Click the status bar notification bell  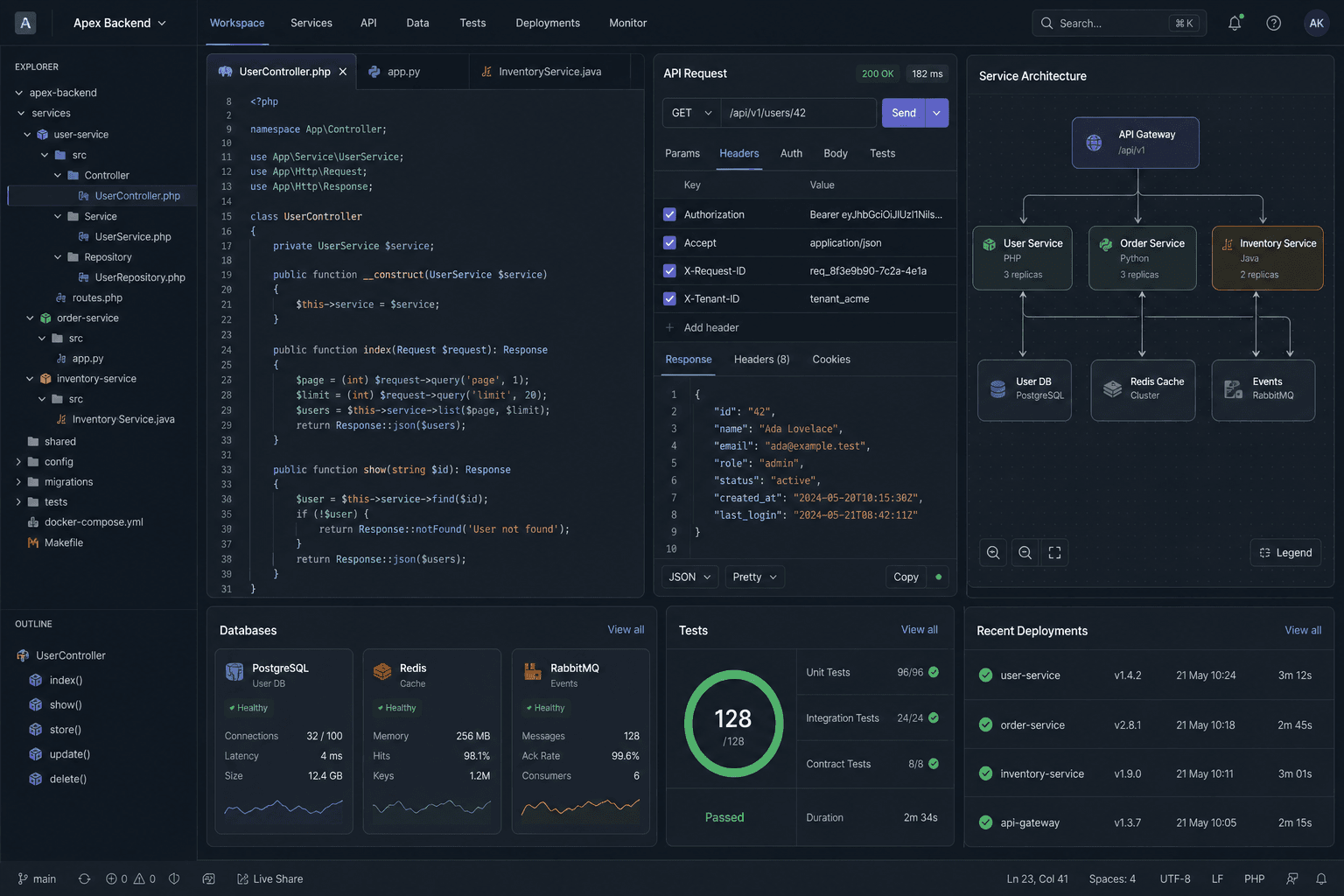[x=1321, y=878]
